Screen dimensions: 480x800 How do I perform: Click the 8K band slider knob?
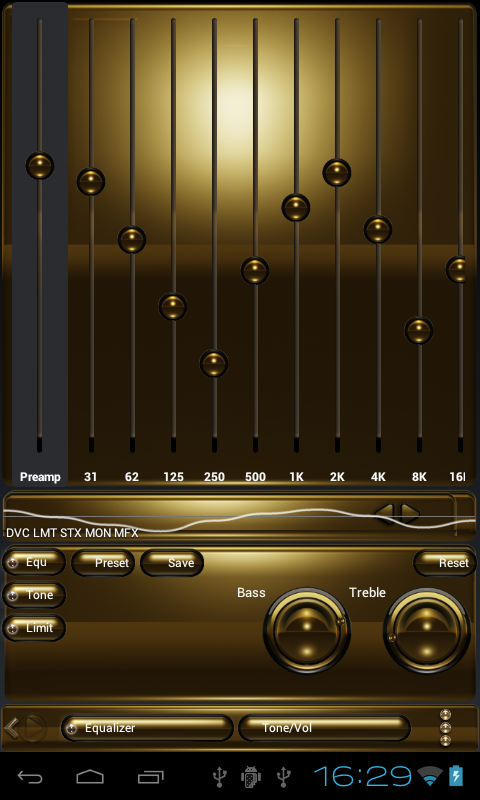tap(419, 331)
